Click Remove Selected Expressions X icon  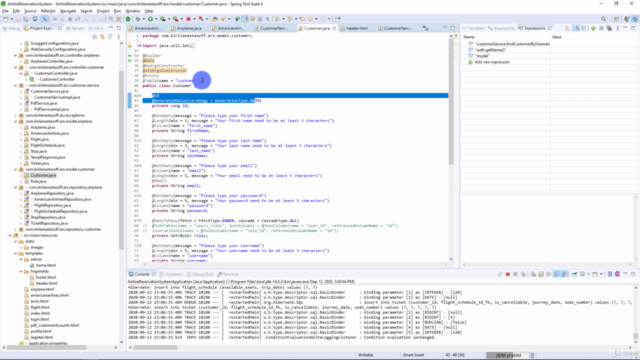point(601,28)
